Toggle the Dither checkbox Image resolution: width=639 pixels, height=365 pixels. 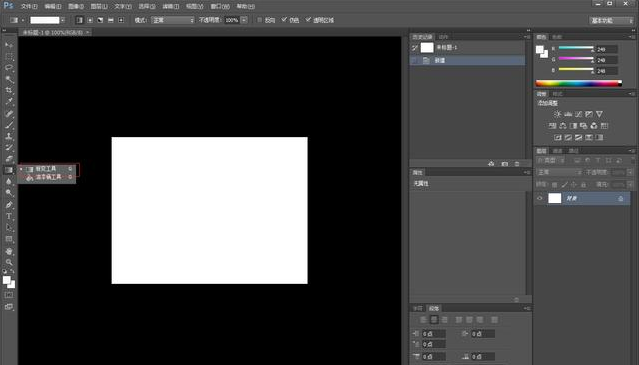coord(284,20)
